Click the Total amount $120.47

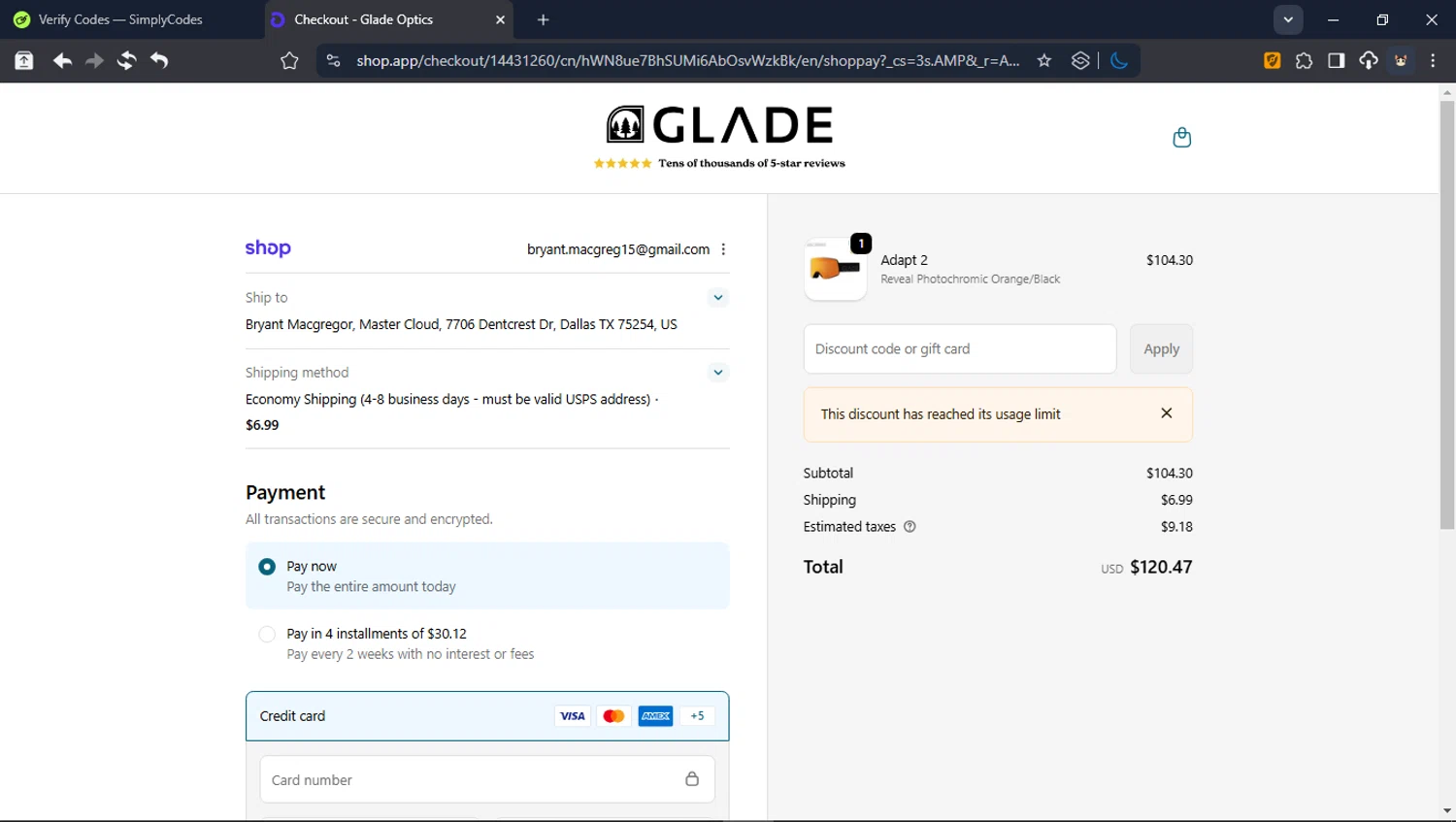point(1161,567)
